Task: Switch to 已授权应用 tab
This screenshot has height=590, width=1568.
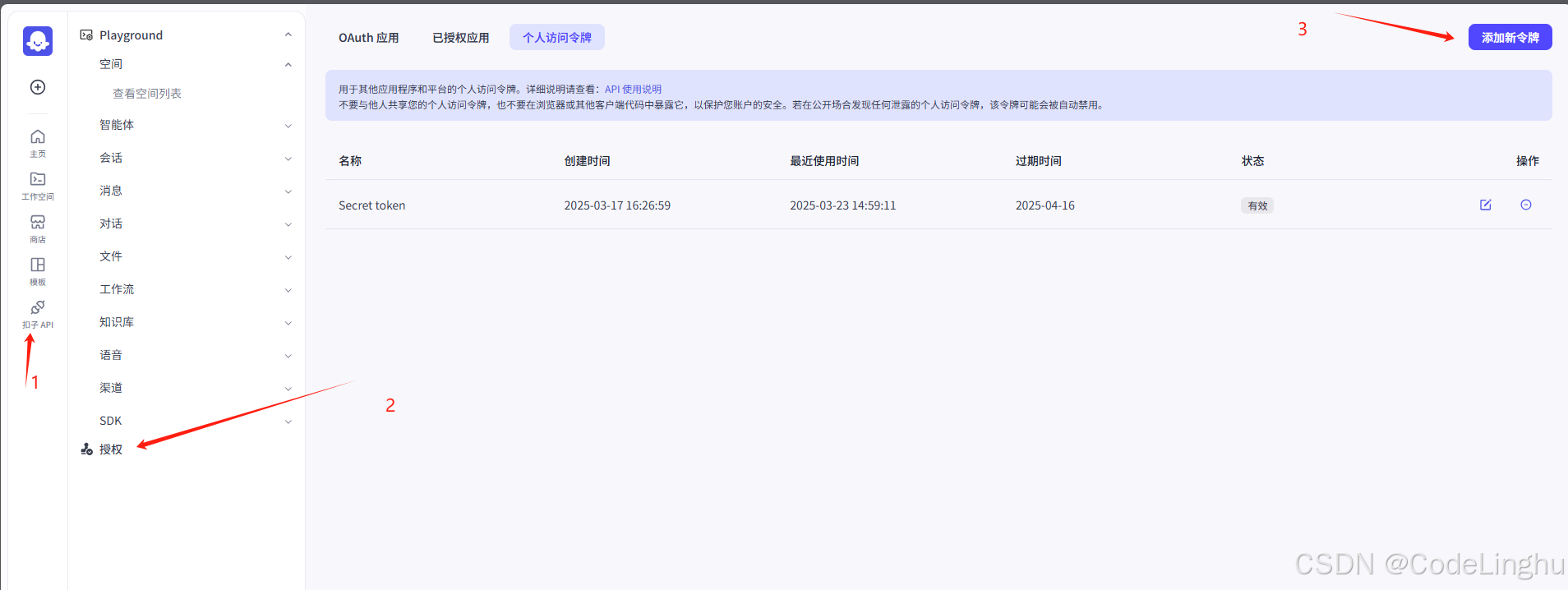Action: coord(461,37)
